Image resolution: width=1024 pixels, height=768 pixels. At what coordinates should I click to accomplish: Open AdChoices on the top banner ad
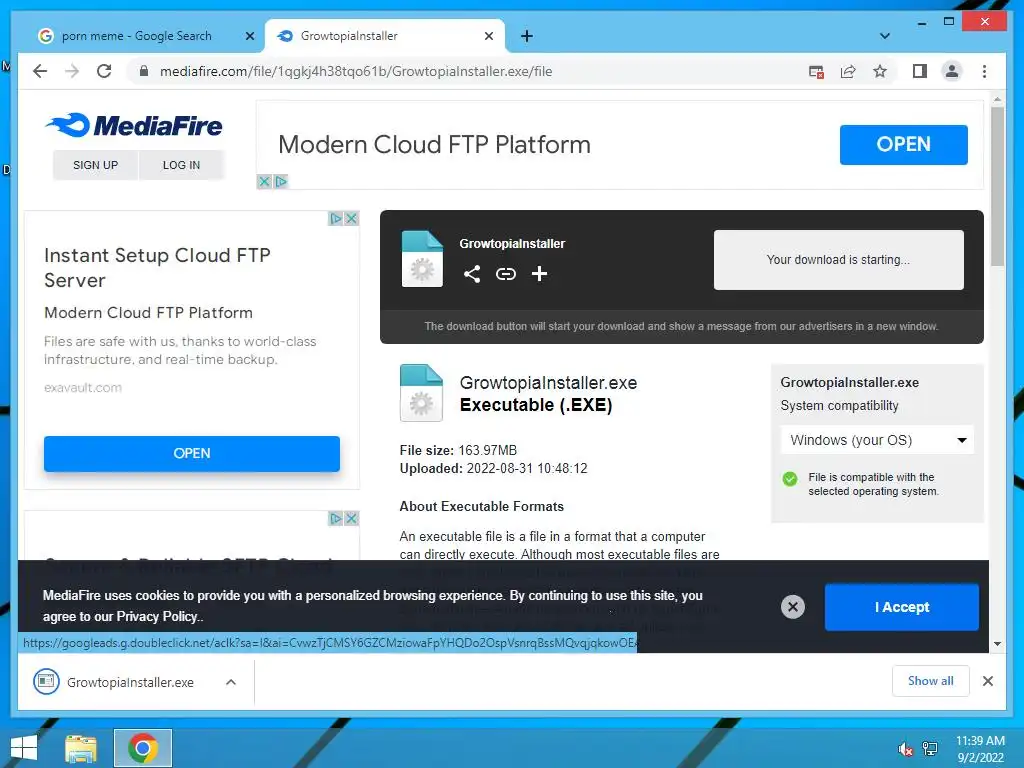point(281,182)
